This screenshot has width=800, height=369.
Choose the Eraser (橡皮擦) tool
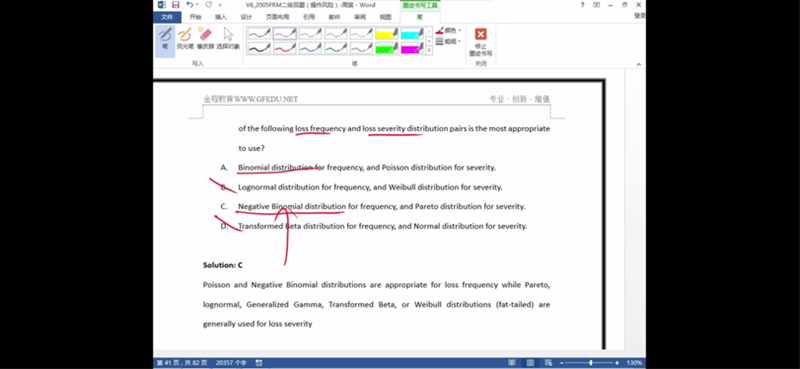pos(205,39)
